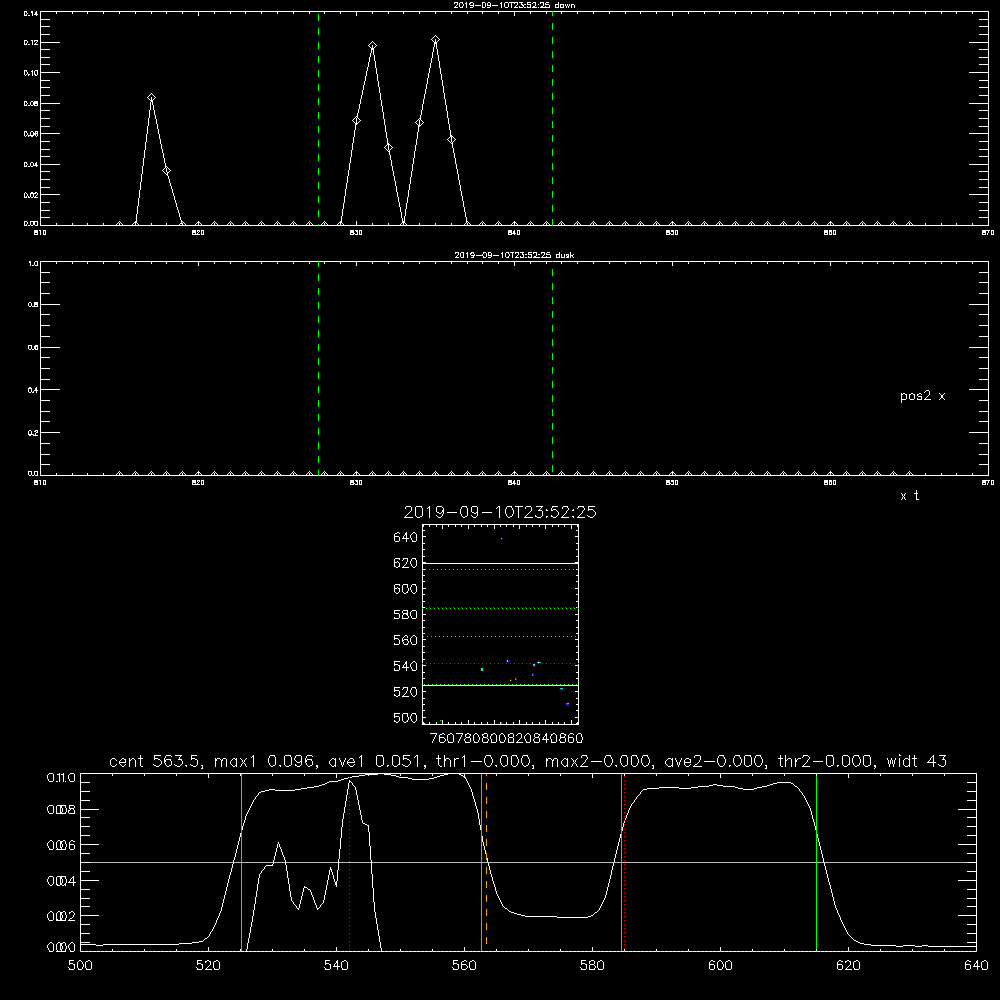The width and height of the screenshot is (1000, 1000).
Task: Click the diamond peak marker near x=831 in the dawn plot
Action: (x=372, y=45)
